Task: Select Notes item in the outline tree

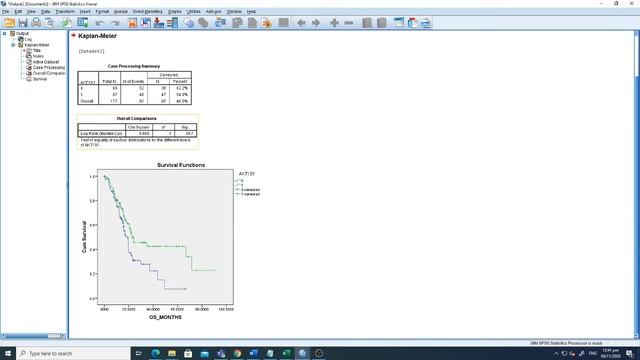Action: (x=38, y=56)
